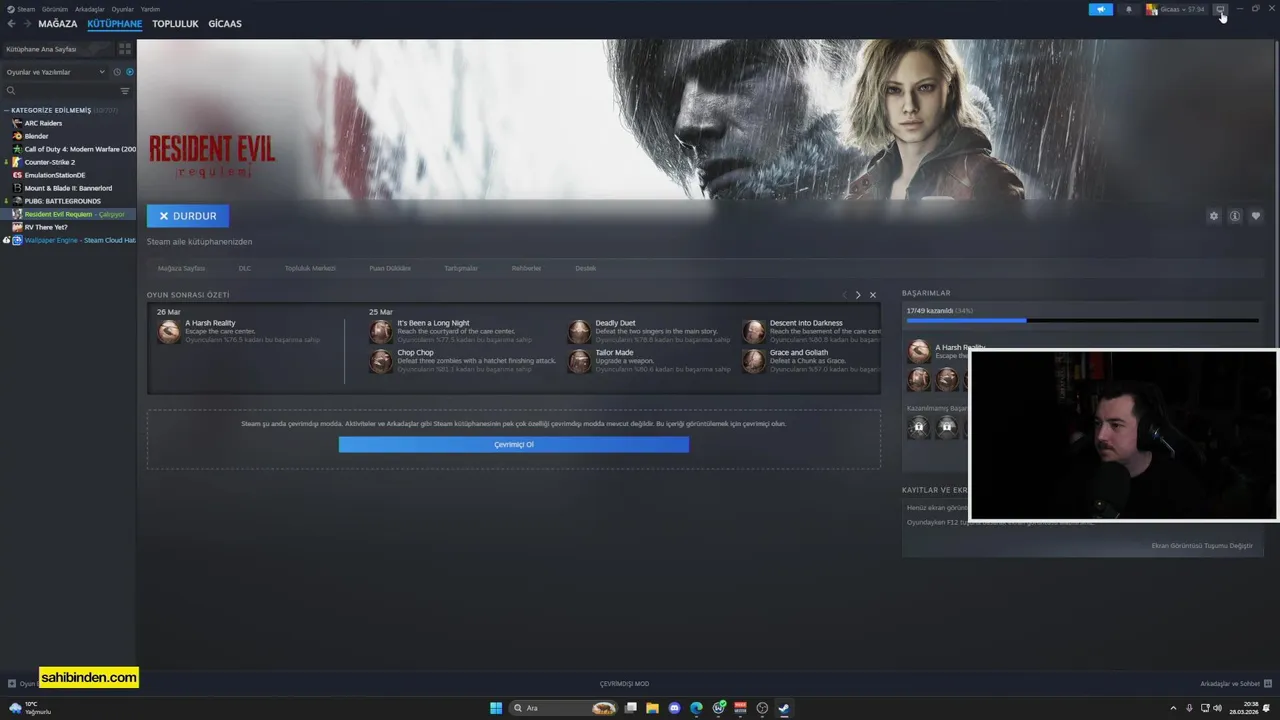1280x720 pixels.
Task: Click the Steam announcements megaphone button
Action: point(1100,9)
